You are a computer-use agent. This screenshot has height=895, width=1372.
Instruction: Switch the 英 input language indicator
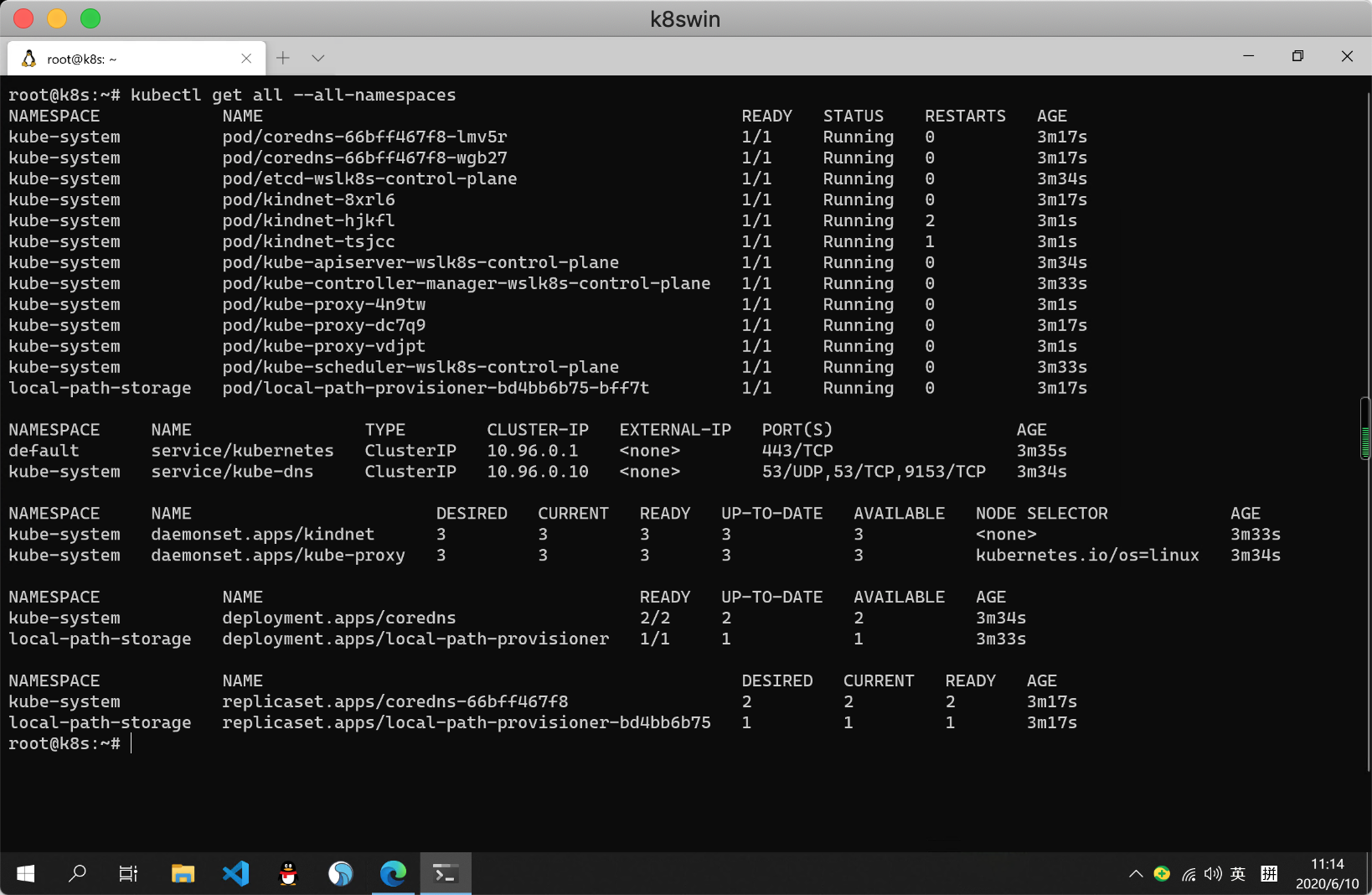click(x=1238, y=874)
